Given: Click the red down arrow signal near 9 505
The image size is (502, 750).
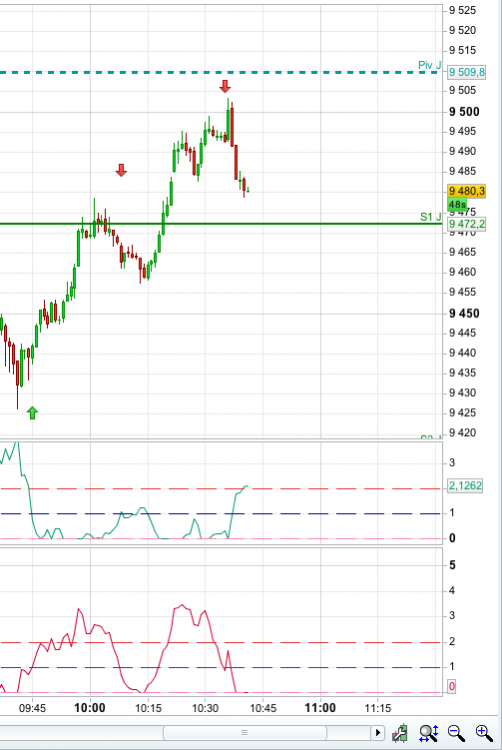Looking at the screenshot, I should [225, 86].
